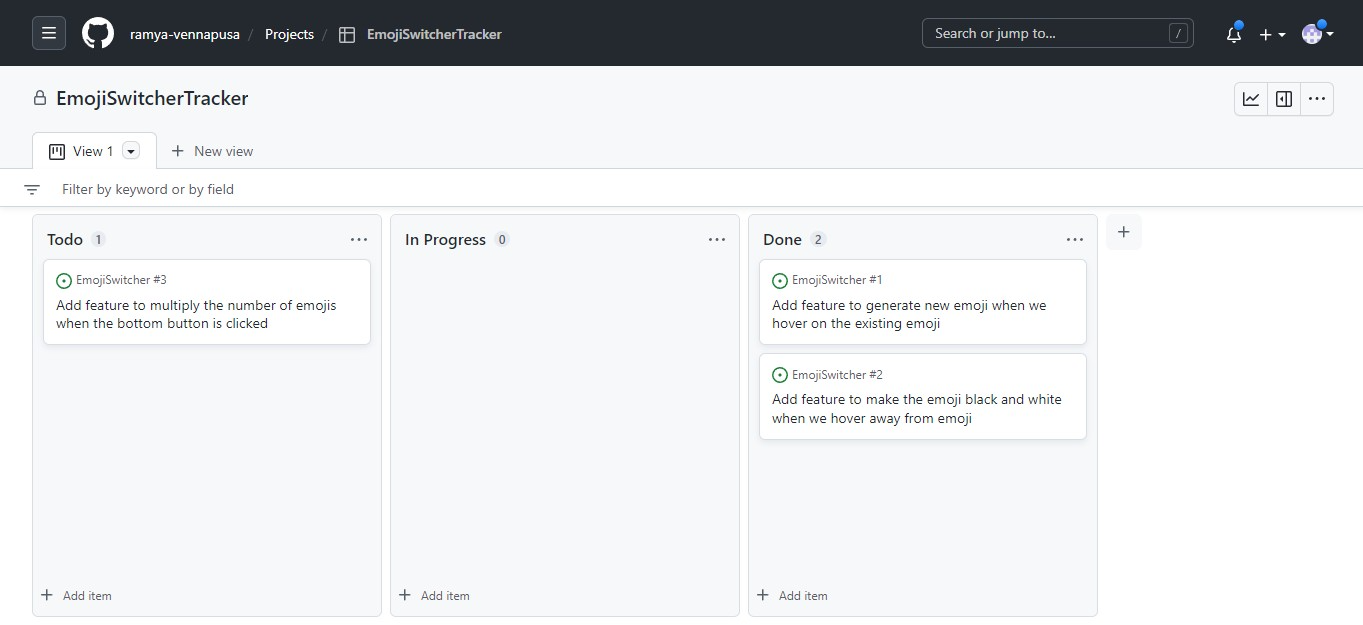Go to GitHub home via Octocat logo

[97, 33]
